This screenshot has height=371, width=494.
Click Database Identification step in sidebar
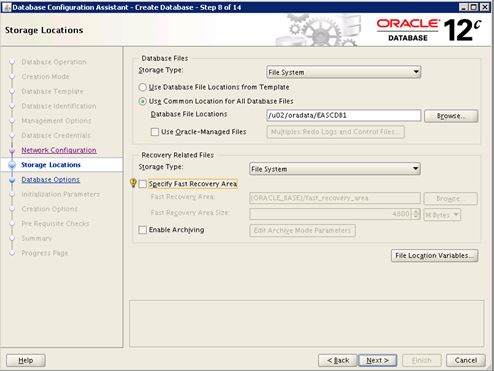click(x=59, y=106)
